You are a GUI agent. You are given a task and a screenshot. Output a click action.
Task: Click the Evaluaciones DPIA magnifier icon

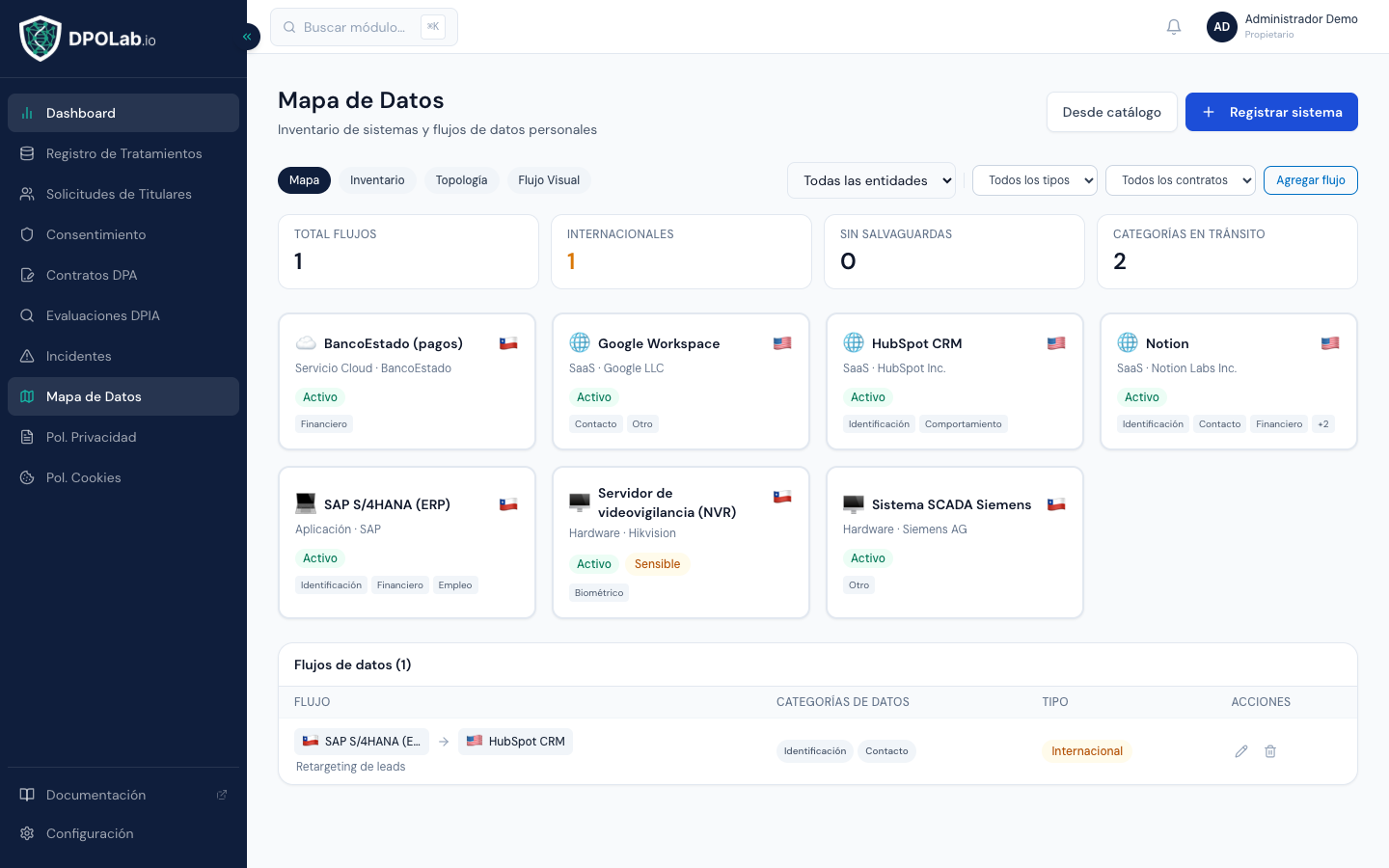(x=27, y=315)
